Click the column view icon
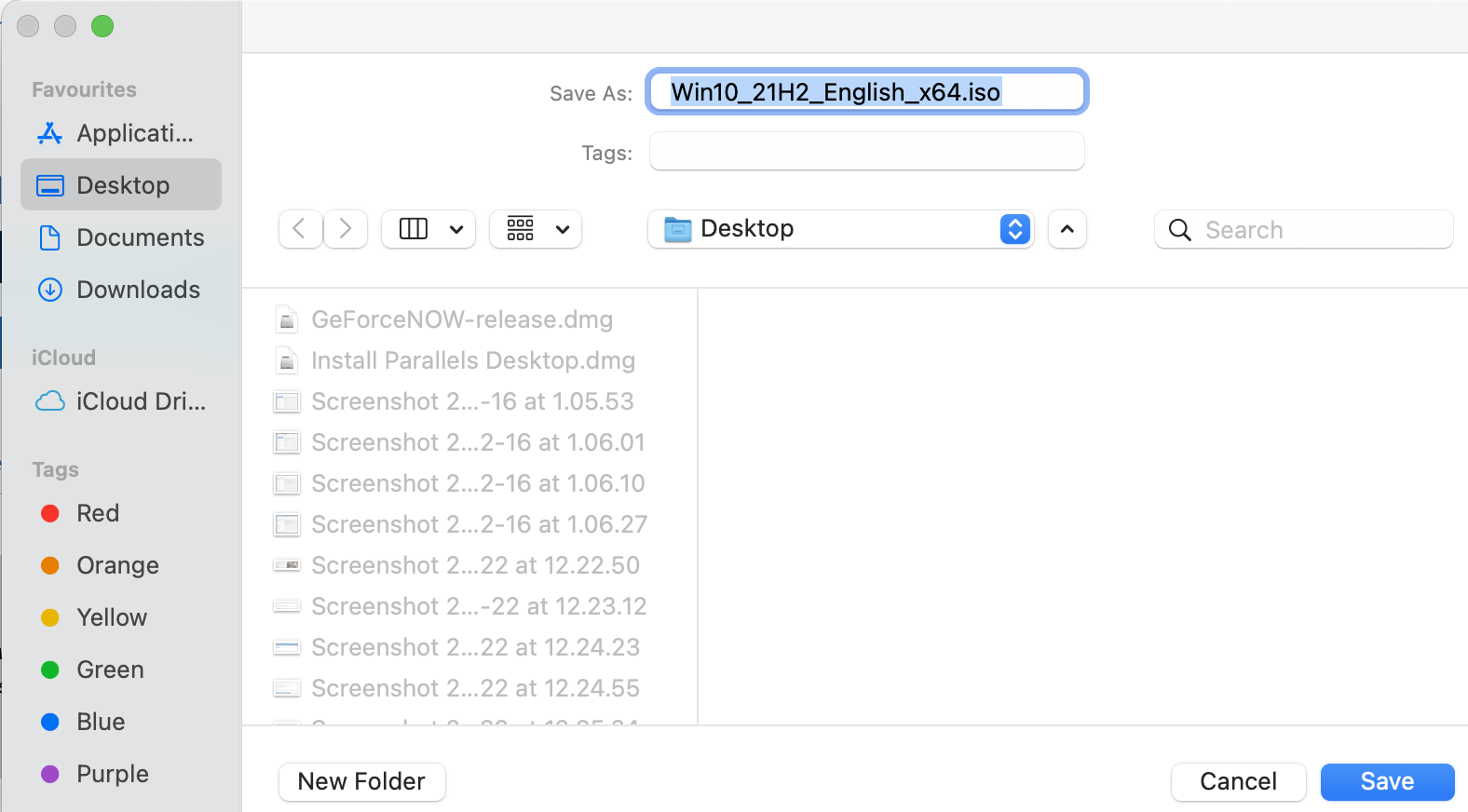 tap(414, 229)
